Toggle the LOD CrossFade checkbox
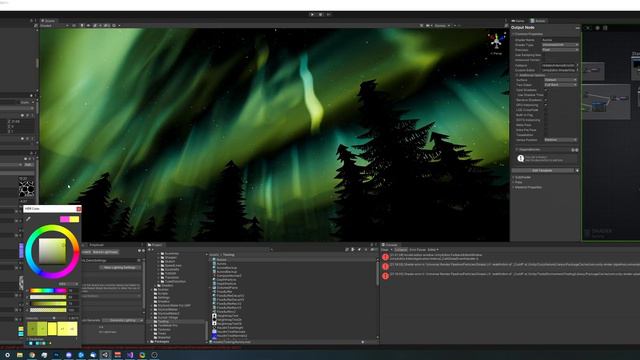Screen dimensions: 640x360 (546, 110)
